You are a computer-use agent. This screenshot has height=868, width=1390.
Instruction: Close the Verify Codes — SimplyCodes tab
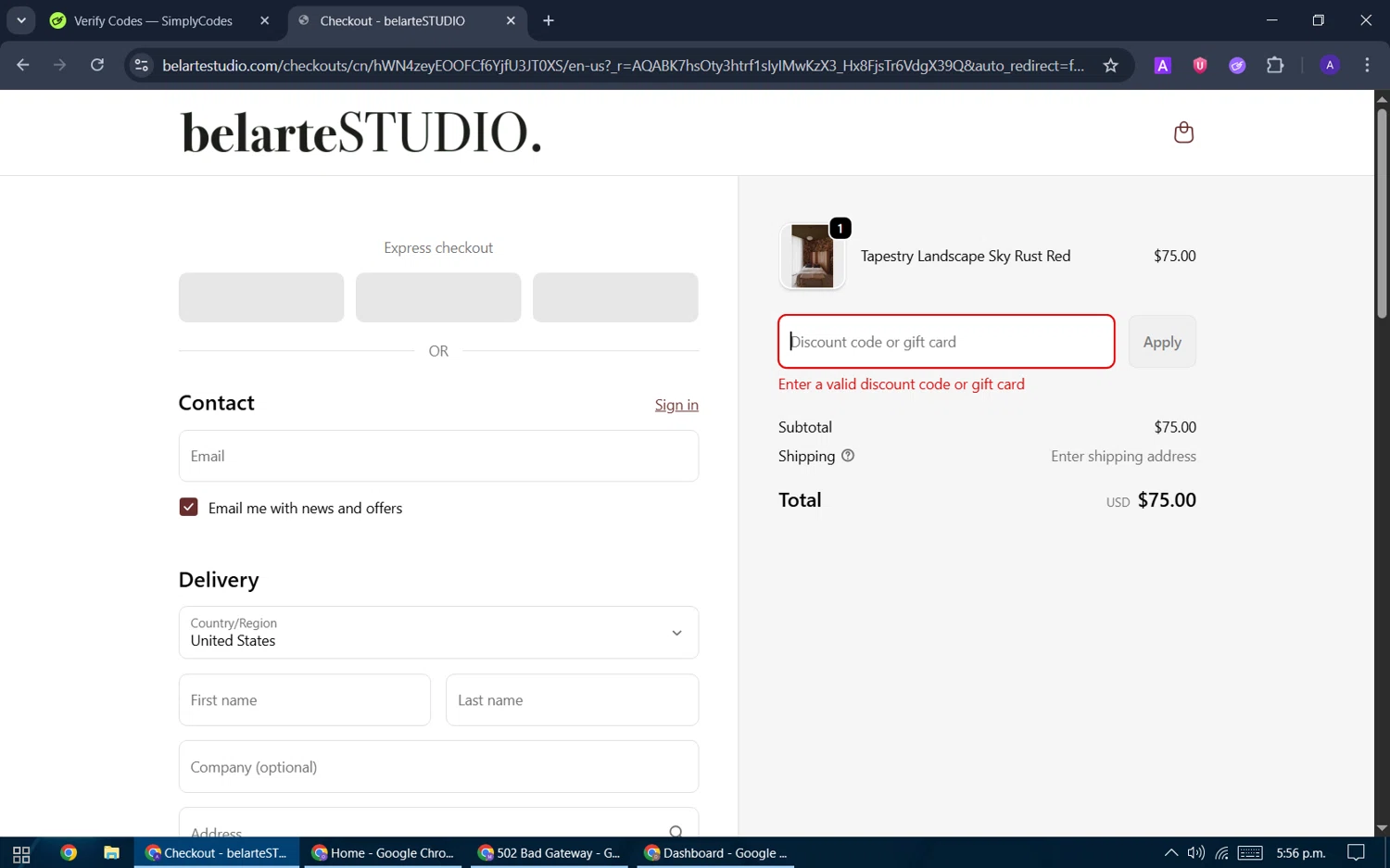tap(264, 20)
